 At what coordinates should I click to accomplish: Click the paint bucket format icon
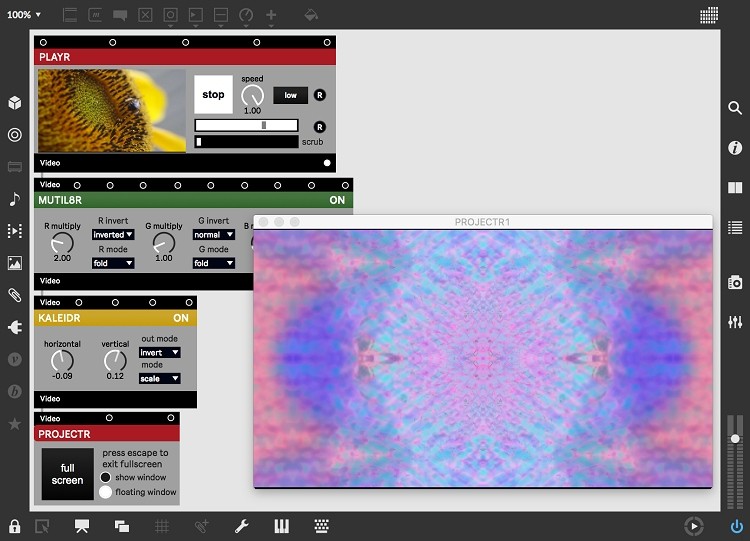pyautogui.click(x=311, y=15)
